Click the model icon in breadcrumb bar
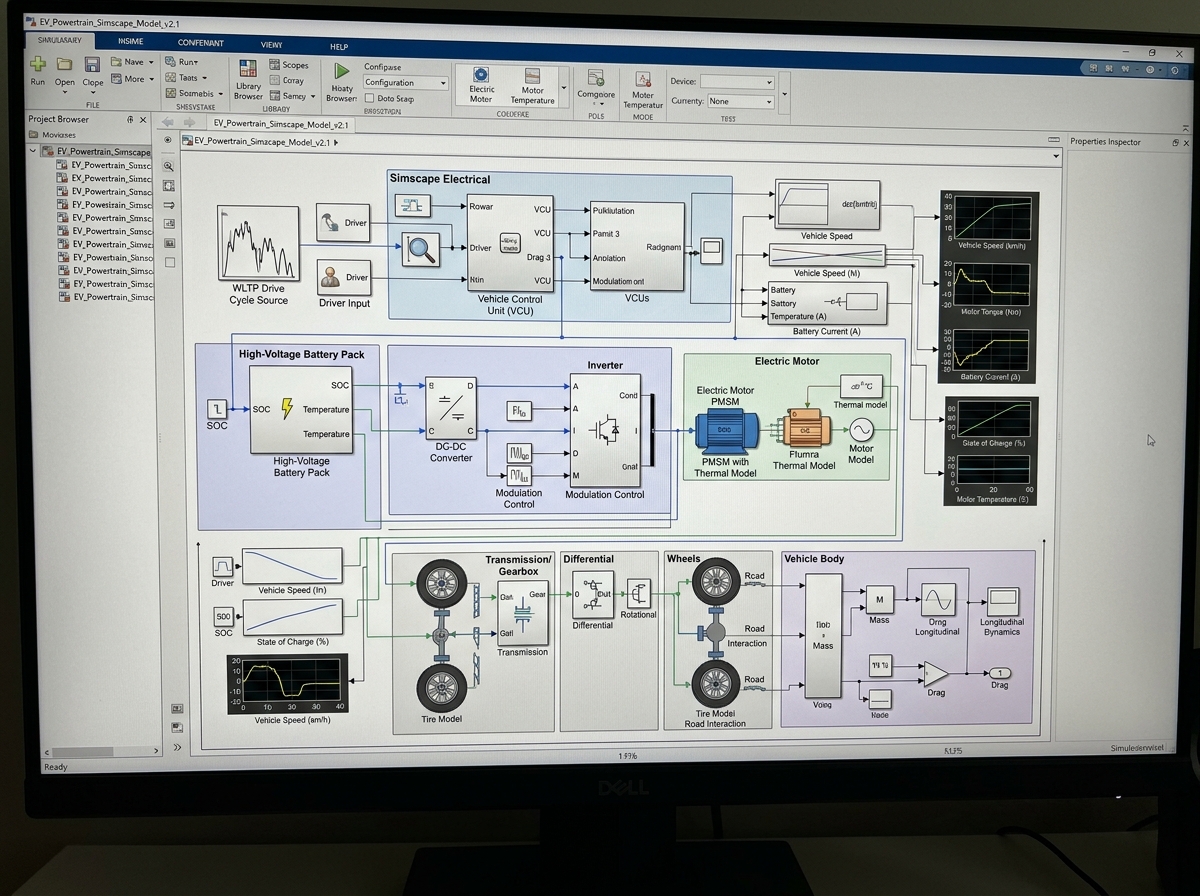 point(186,142)
